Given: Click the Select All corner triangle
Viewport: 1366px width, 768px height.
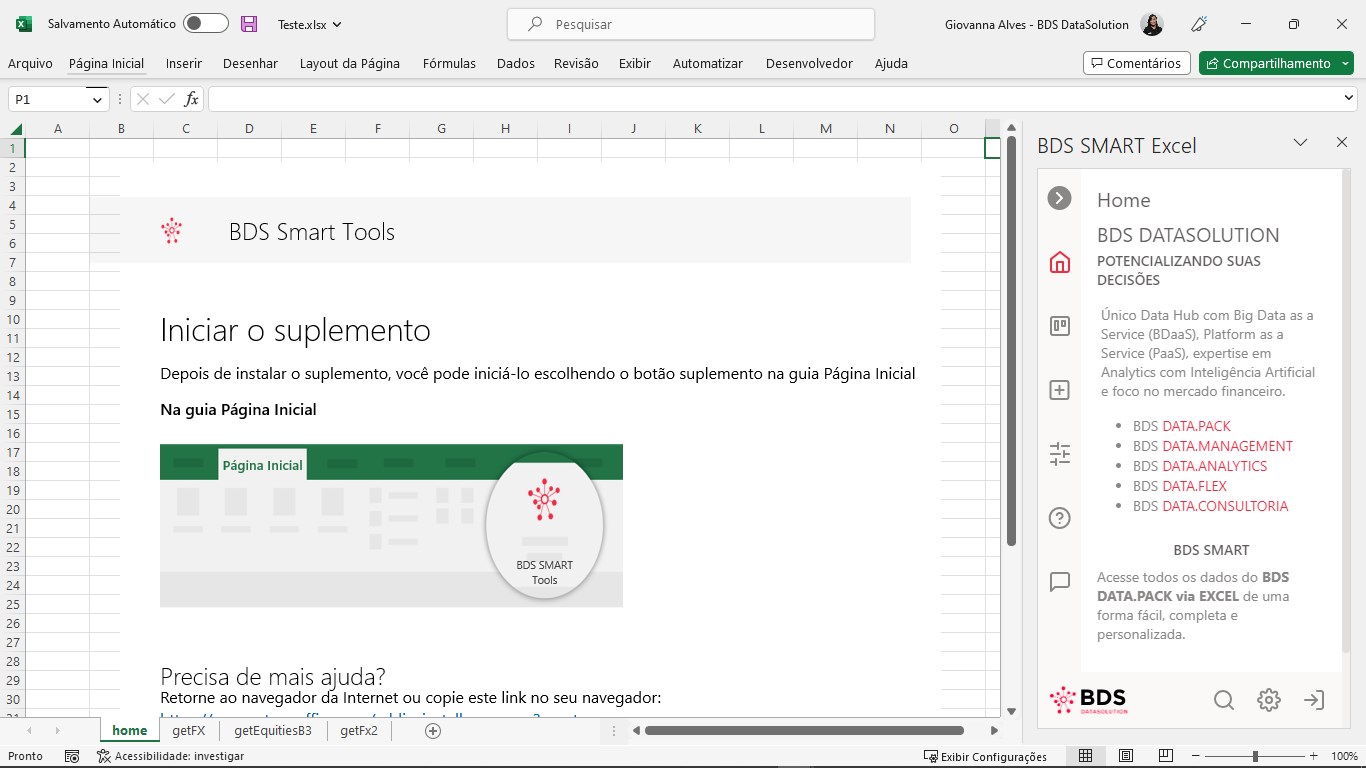Looking at the screenshot, I should [x=15, y=128].
